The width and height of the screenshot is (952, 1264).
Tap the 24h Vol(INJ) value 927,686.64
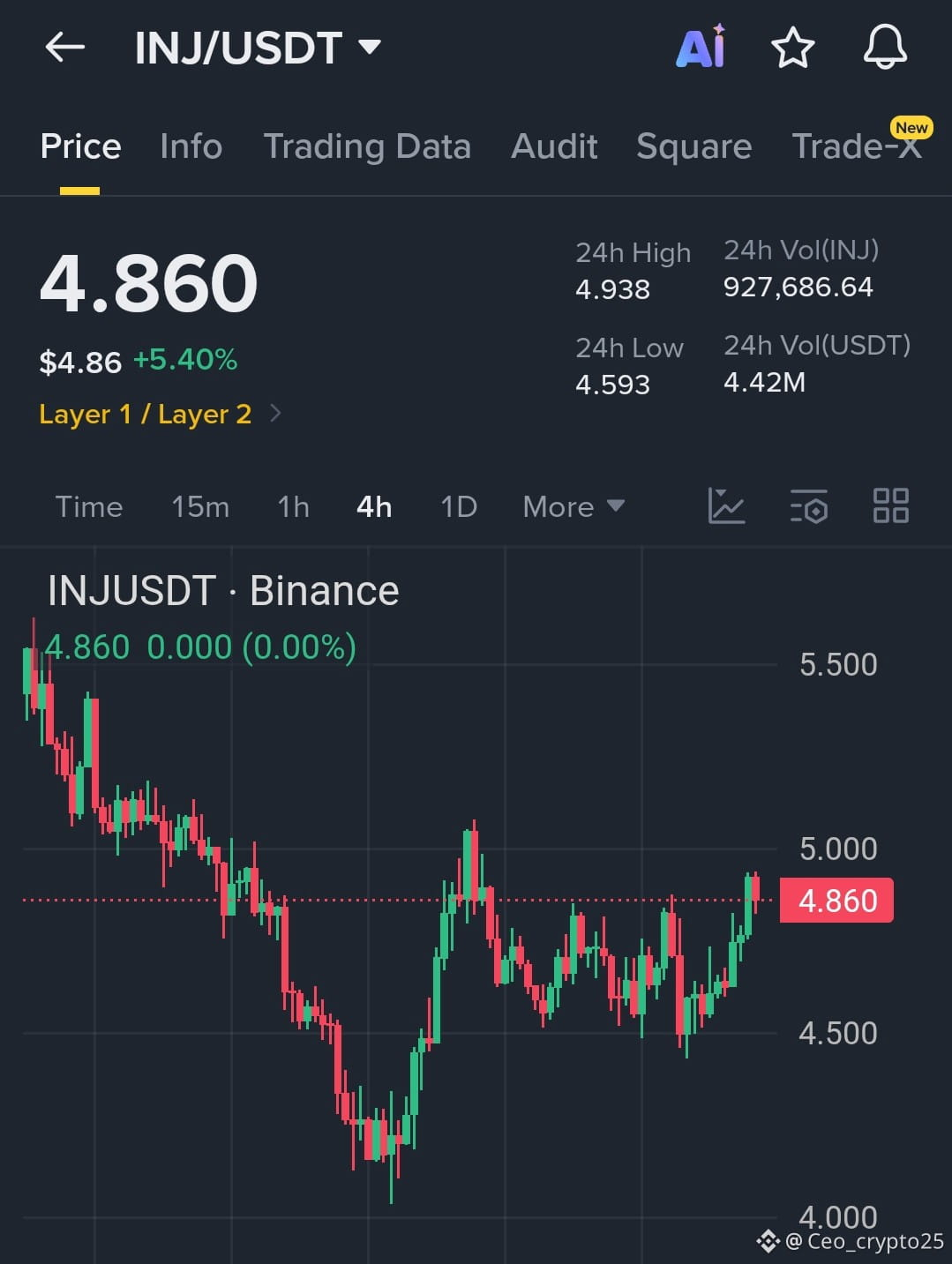[x=798, y=287]
